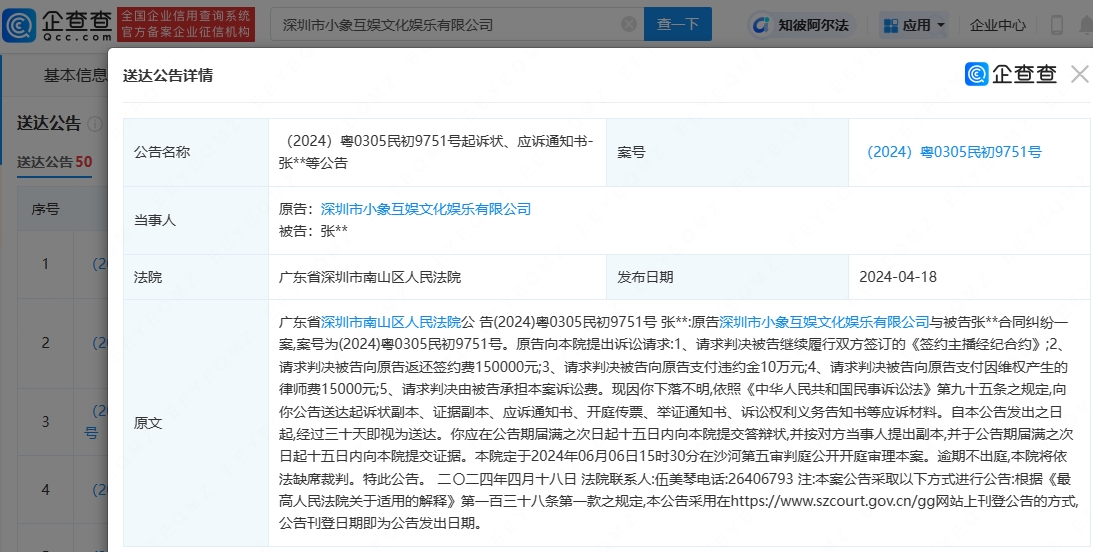The height and width of the screenshot is (552, 1093).
Task: Click the 送达公告详情 dialog title
Action: point(168,75)
